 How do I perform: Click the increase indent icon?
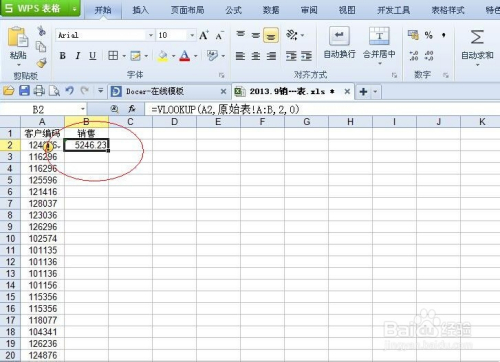(x=306, y=56)
